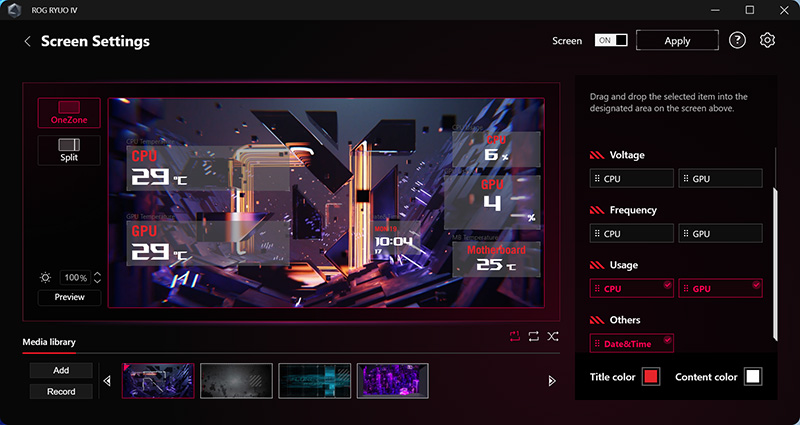Select the Voltage CPU item
800x425 pixels.
pyautogui.click(x=632, y=179)
